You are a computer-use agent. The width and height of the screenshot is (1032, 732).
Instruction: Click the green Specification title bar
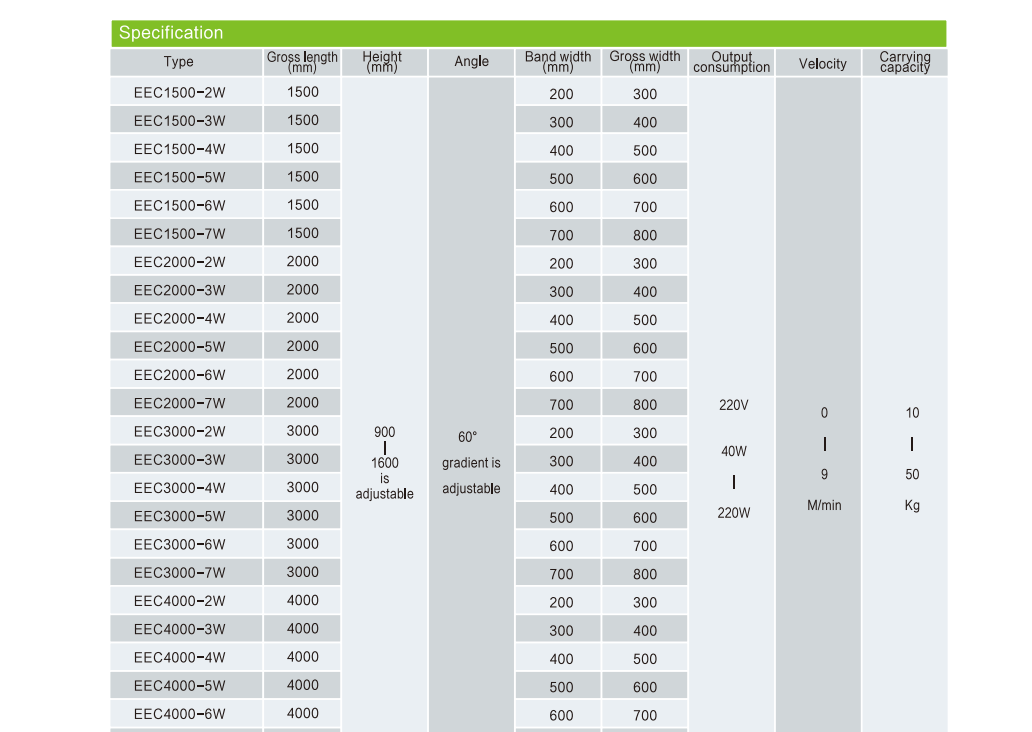tap(528, 33)
